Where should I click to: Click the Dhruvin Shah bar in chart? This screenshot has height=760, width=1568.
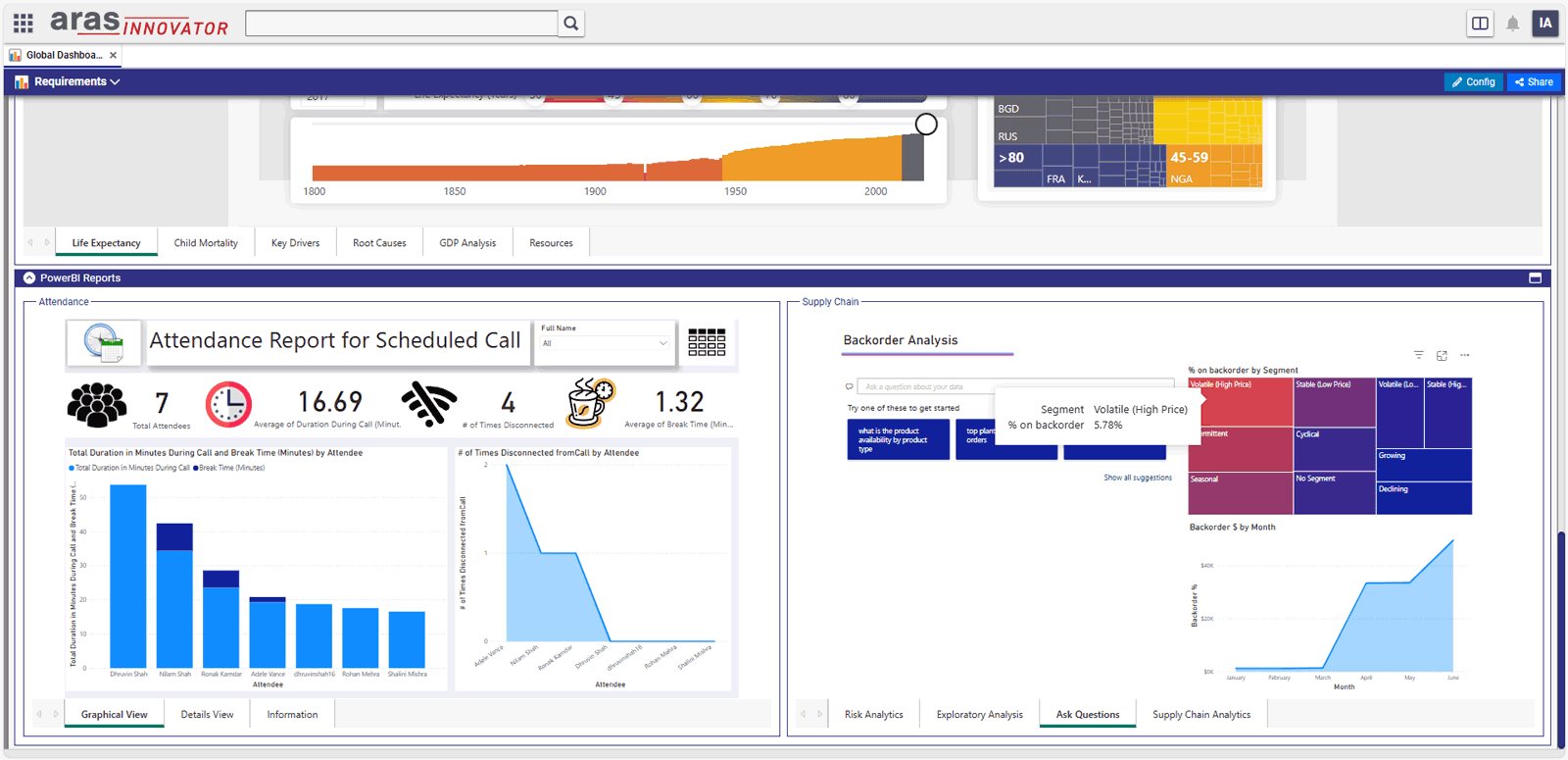(128, 577)
